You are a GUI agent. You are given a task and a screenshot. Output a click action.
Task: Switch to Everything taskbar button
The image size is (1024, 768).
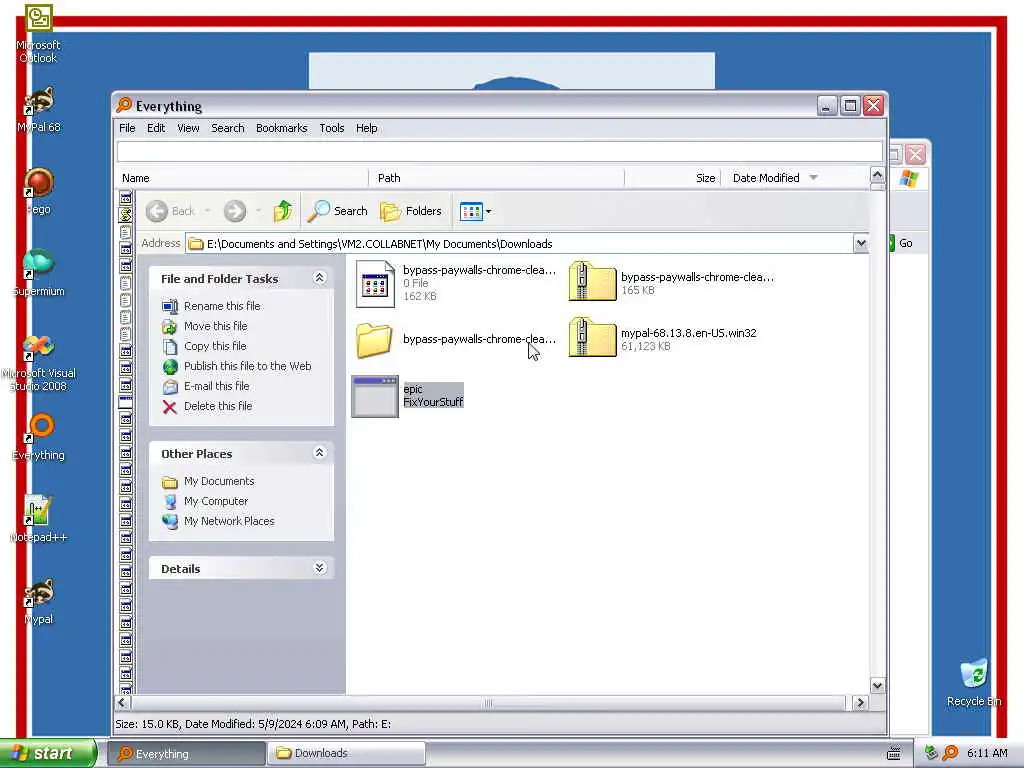coord(186,754)
